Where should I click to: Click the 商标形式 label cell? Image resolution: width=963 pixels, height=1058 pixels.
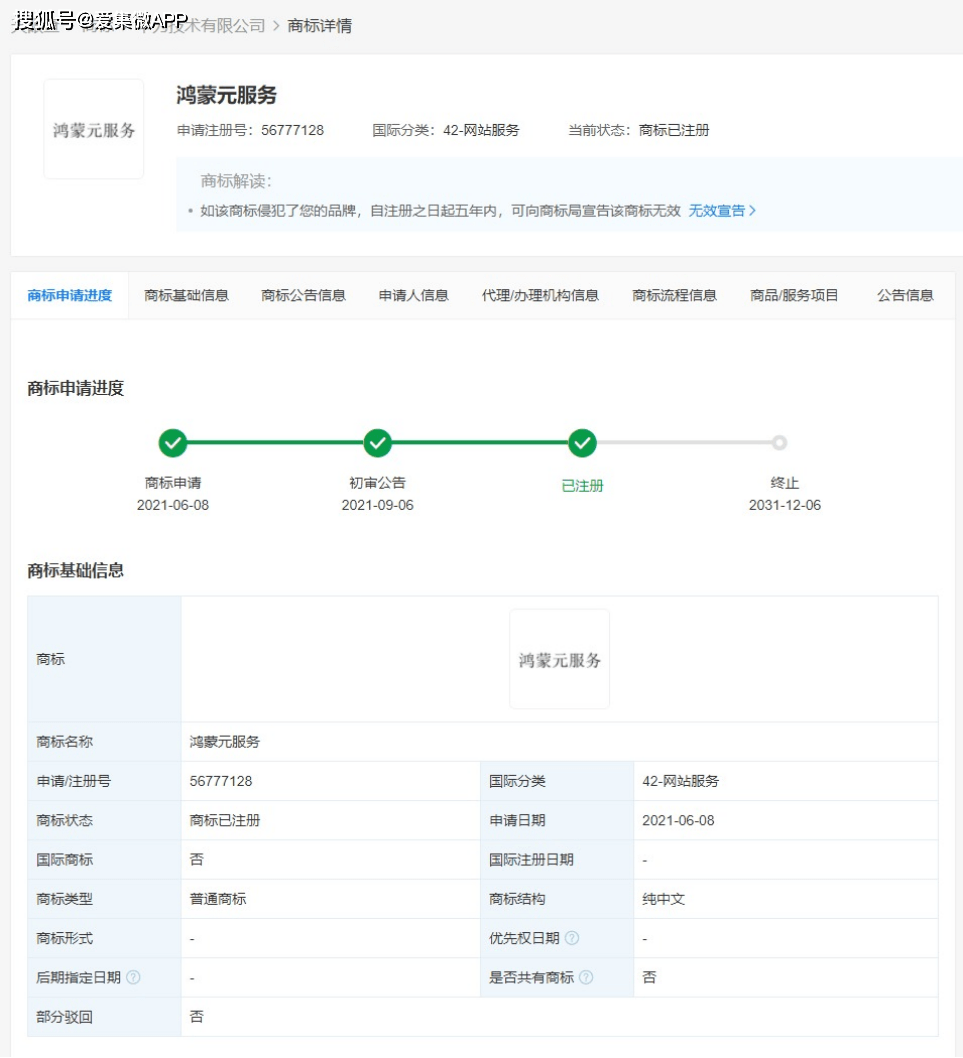[x=104, y=938]
